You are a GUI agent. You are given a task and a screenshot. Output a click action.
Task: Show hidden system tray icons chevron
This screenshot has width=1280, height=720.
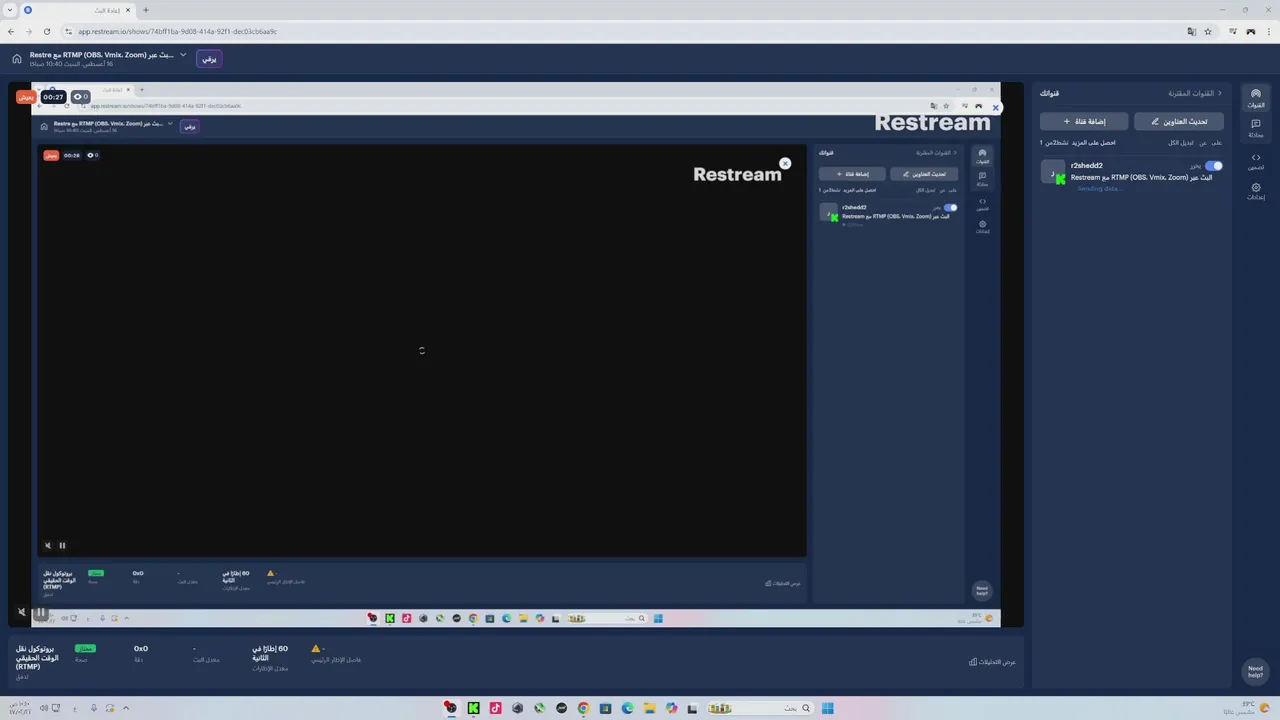point(126,708)
